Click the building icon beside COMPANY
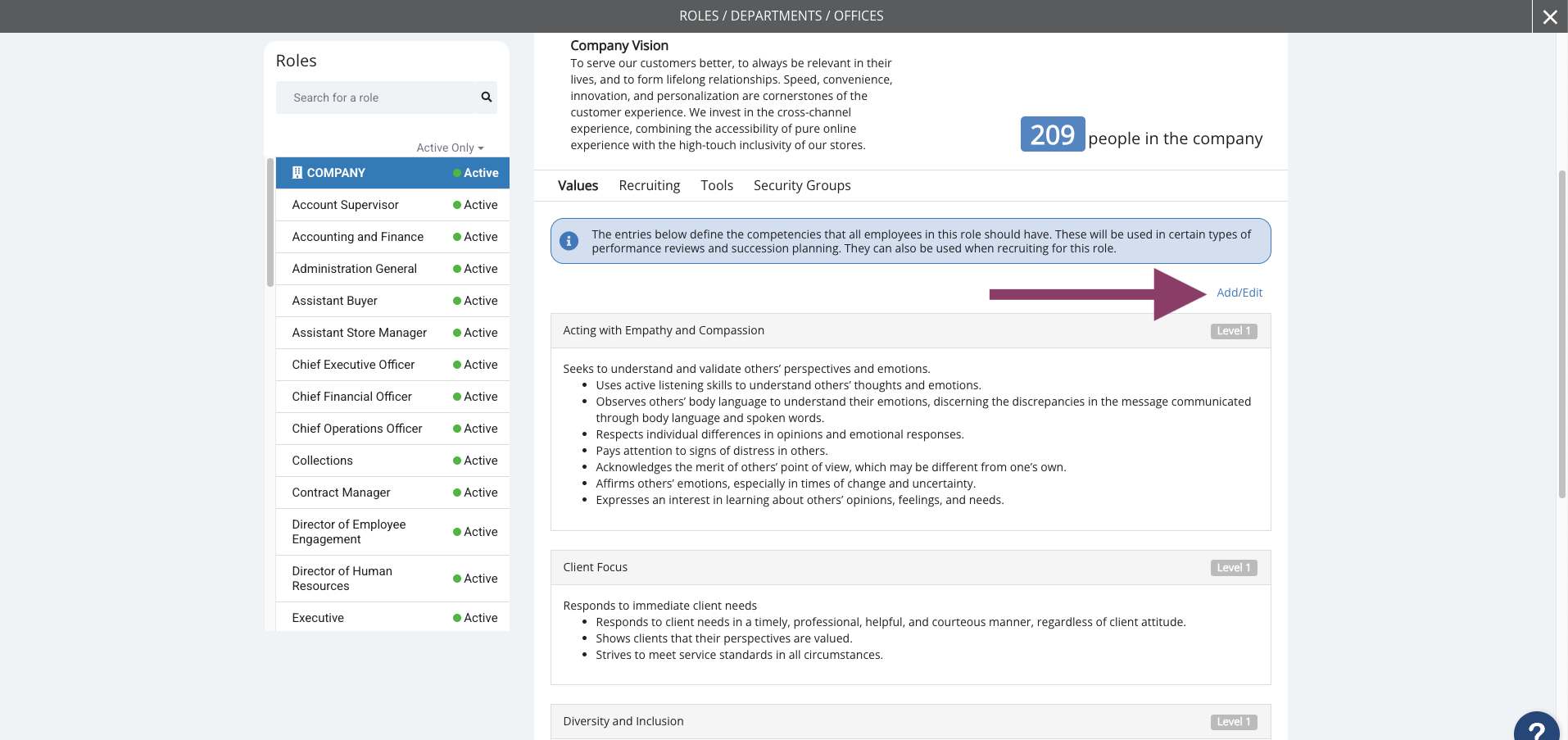Image resolution: width=1568 pixels, height=740 pixels. pos(297,173)
